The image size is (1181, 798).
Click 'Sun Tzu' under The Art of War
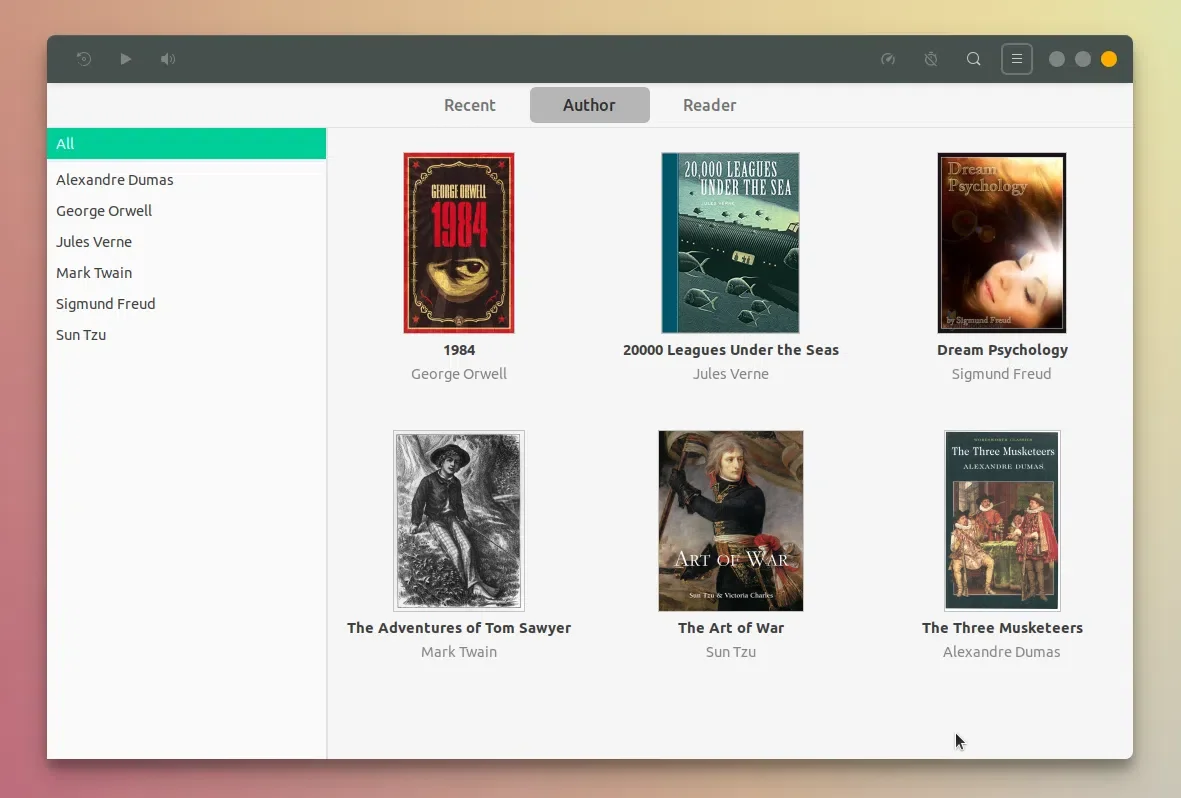731,652
